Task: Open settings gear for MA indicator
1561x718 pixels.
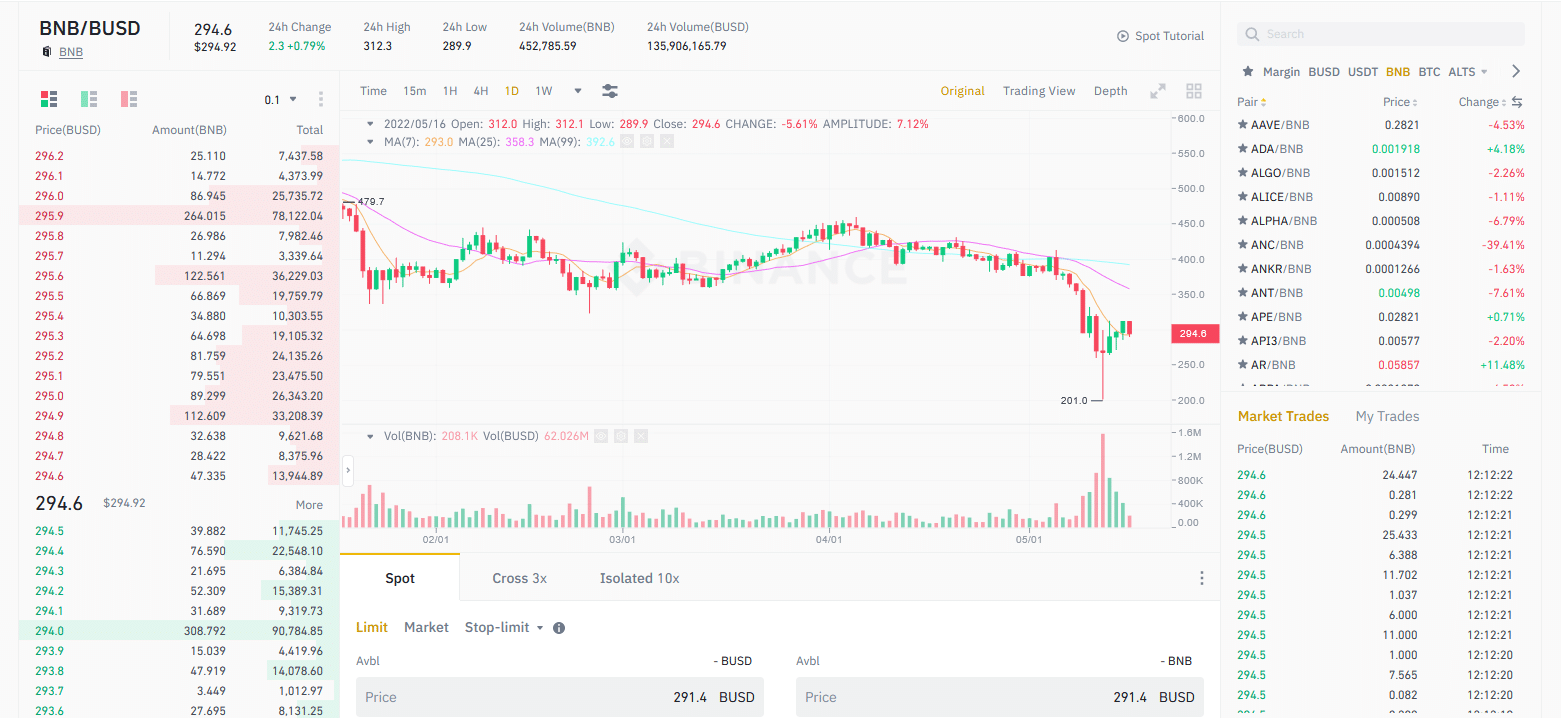Action: pos(647,142)
